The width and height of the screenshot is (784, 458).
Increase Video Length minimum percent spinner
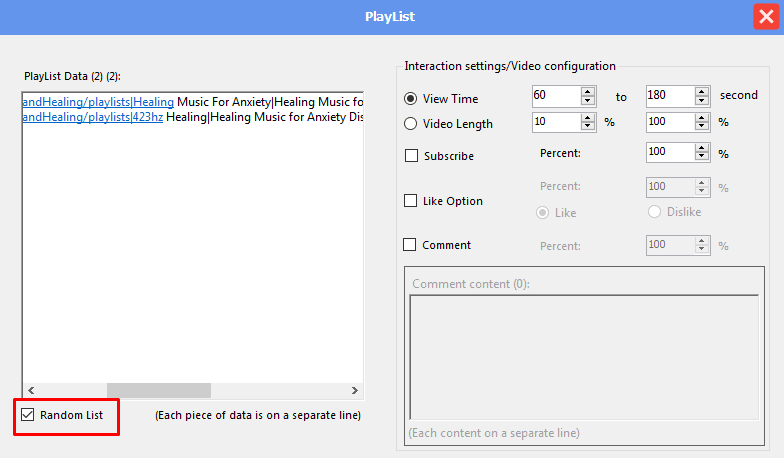pos(588,118)
